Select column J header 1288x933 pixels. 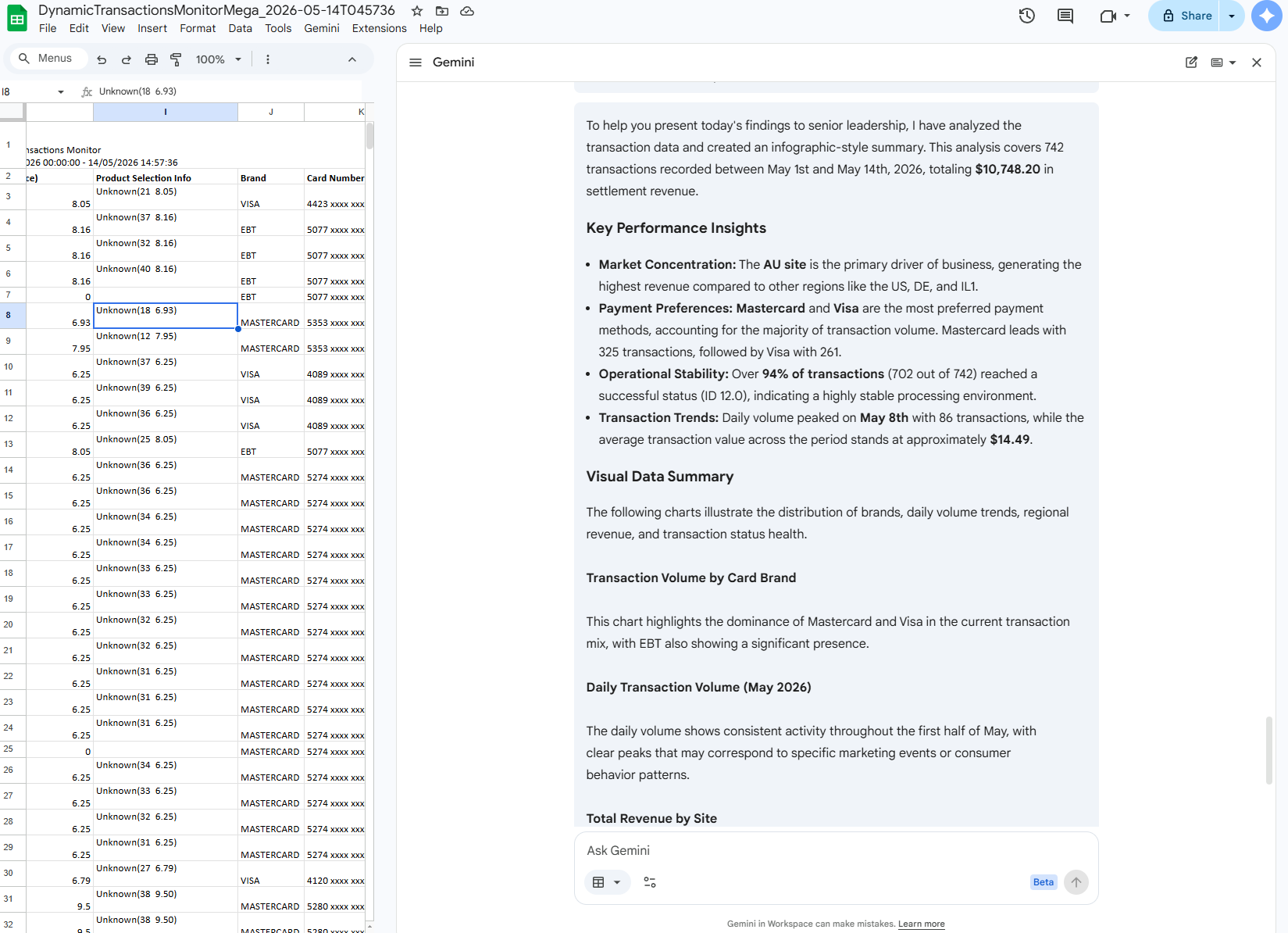pyautogui.click(x=271, y=112)
